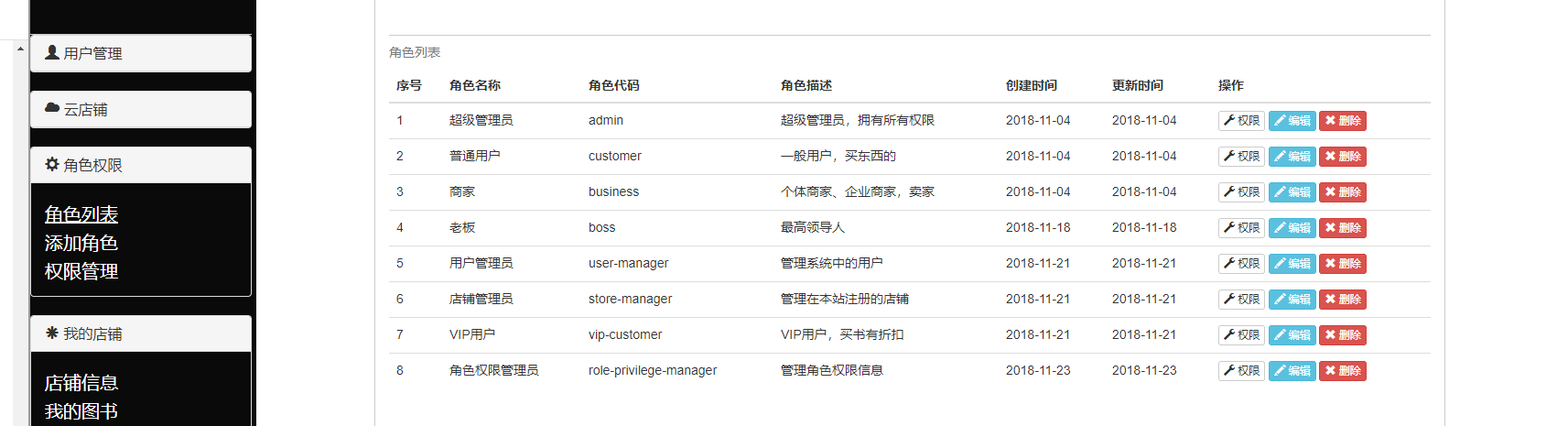The width and height of the screenshot is (1568, 426).
Task: Open 权限 for VIP用户 role
Action: point(1241,335)
